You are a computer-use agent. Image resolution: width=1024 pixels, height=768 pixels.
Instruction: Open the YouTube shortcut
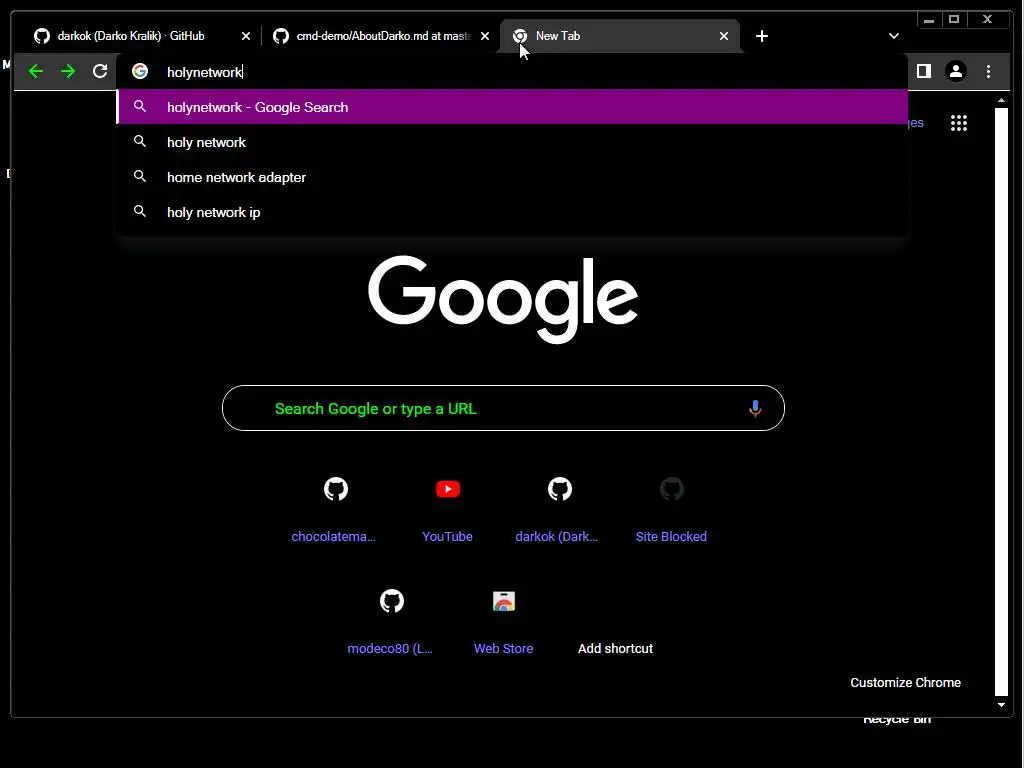point(447,510)
